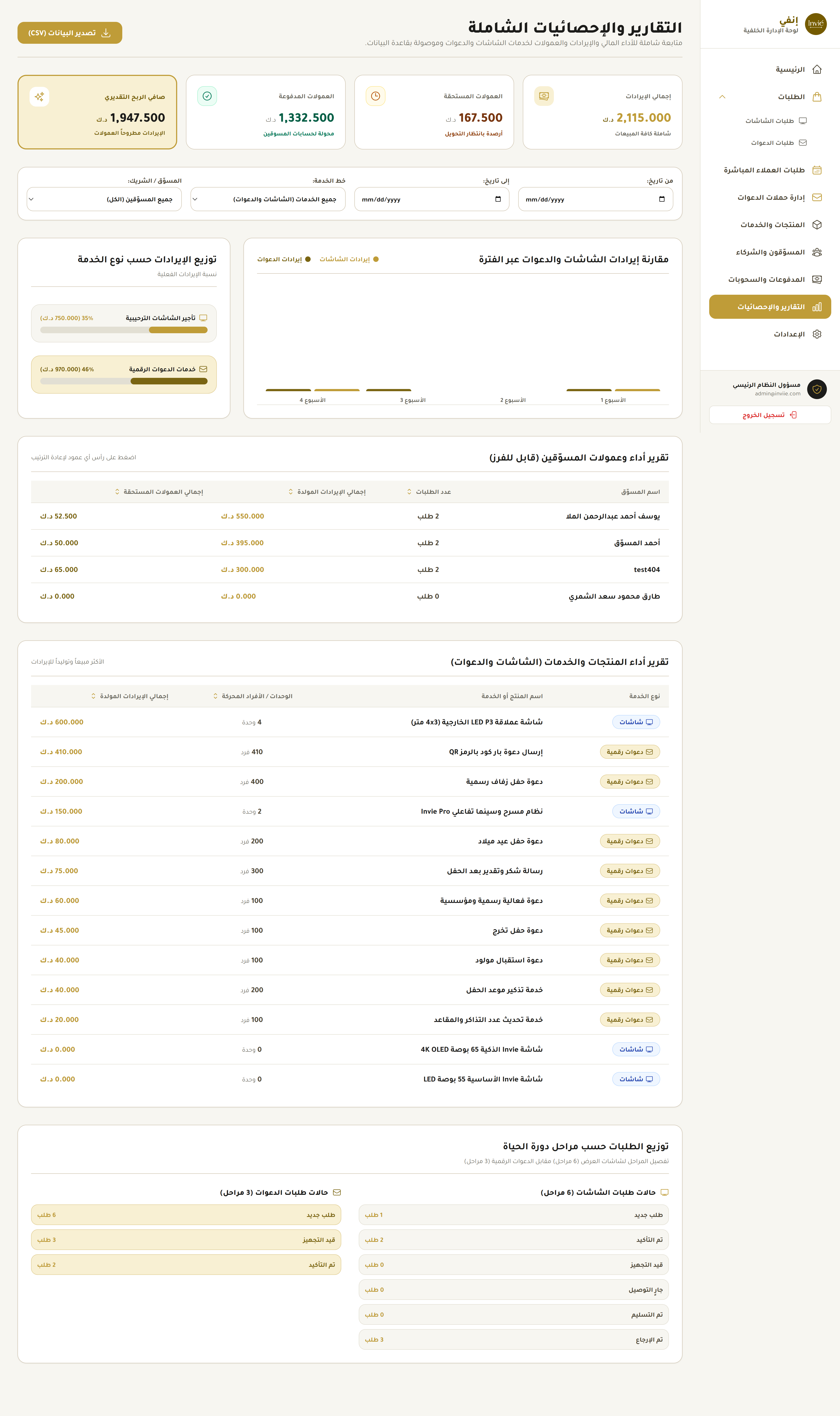Screen dimensions: 840x1416
Task: Click the 65.000 د.ك commission cell
Action: [x=59, y=570]
